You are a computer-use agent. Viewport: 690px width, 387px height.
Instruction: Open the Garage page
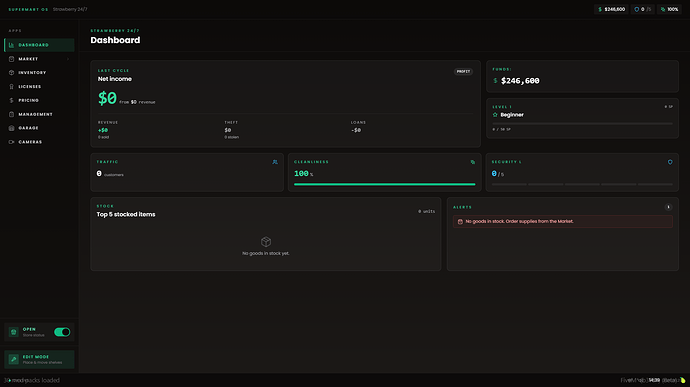pyautogui.click(x=39, y=128)
